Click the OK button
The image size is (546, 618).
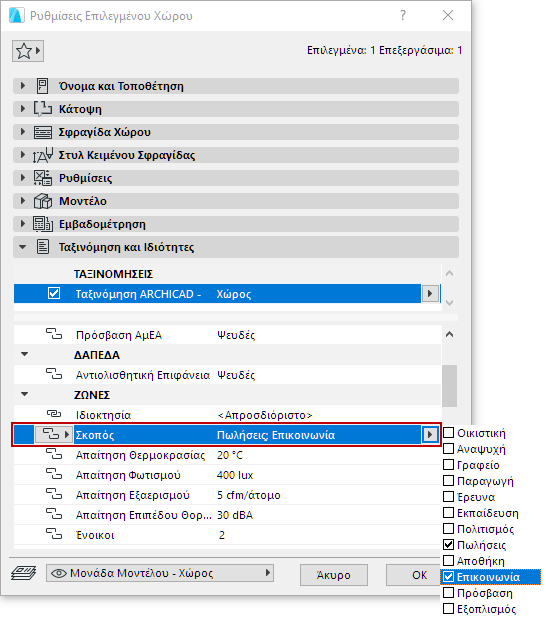[x=419, y=575]
